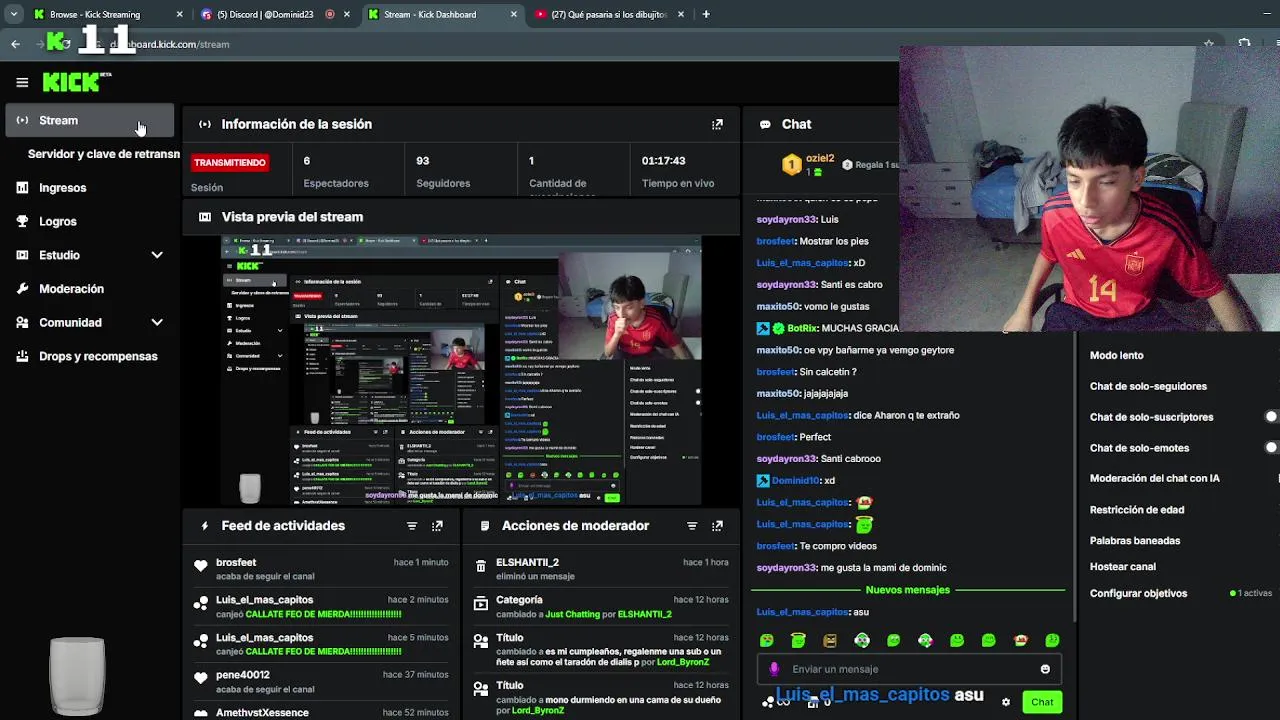Click the Moderación hammer icon
The image size is (1280, 720).
[x=22, y=289]
